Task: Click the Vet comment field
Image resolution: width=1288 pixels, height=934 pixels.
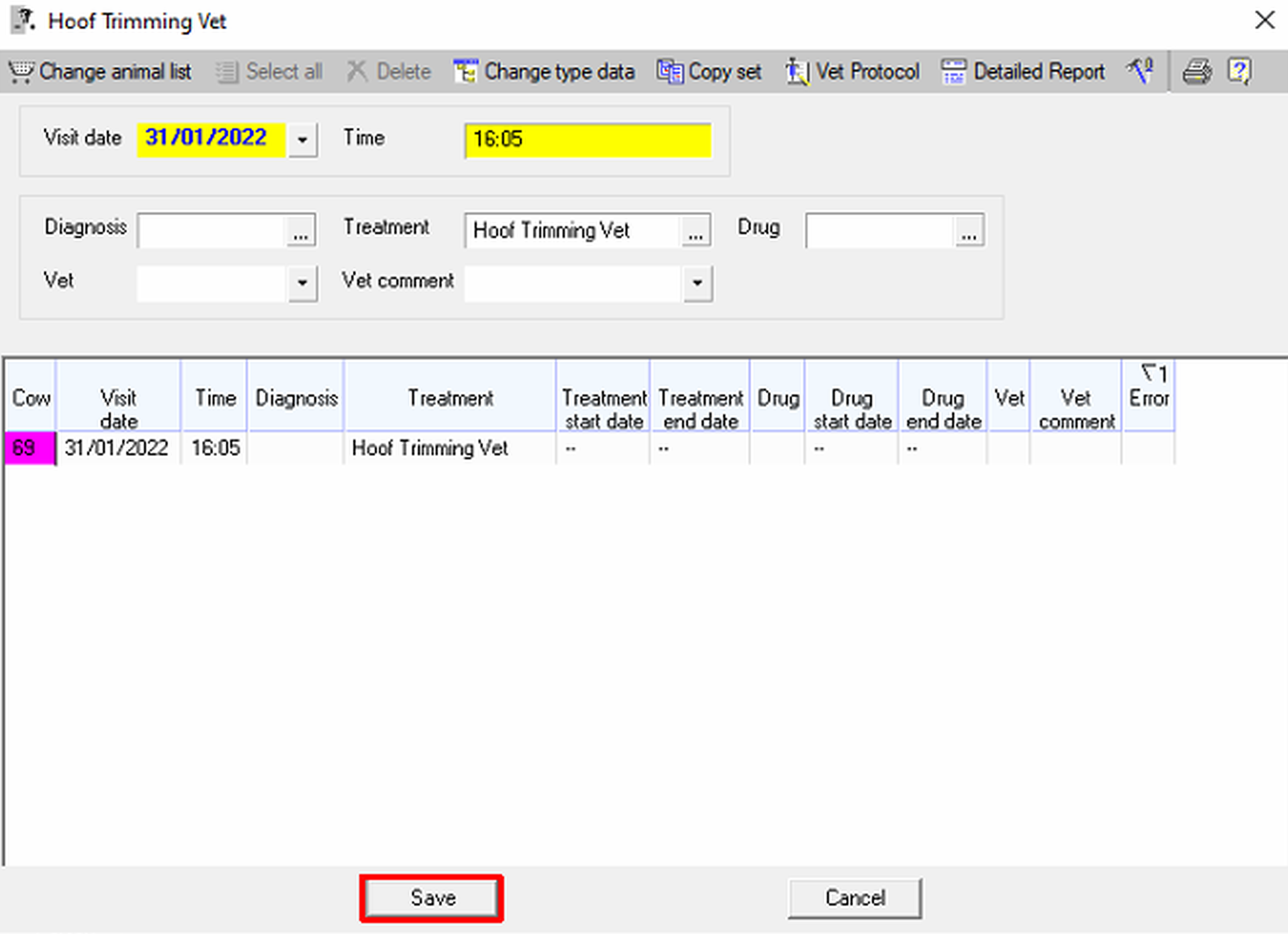Action: click(572, 283)
